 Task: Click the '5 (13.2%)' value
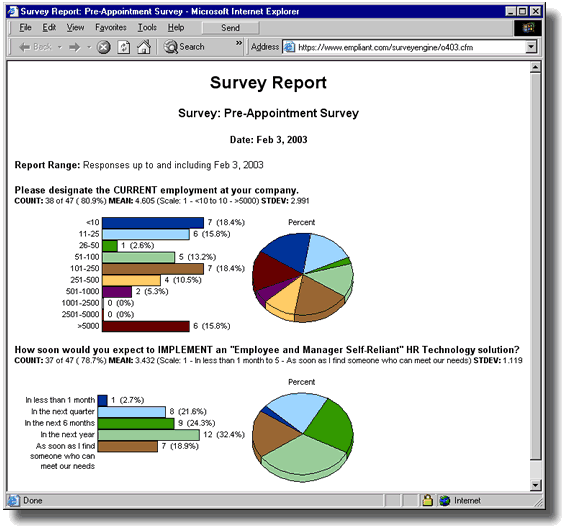pyautogui.click(x=197, y=257)
